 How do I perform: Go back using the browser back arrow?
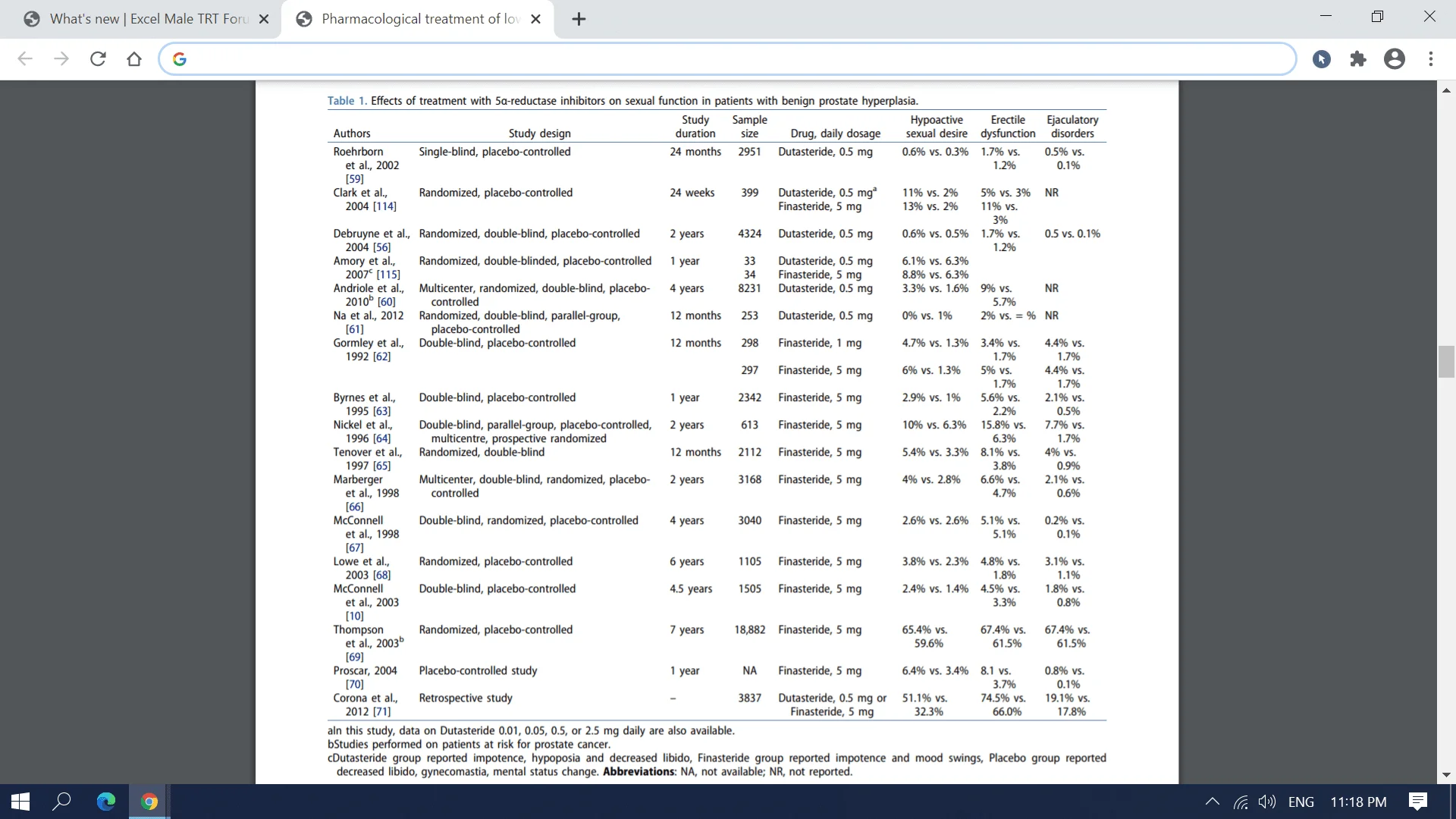click(x=25, y=59)
